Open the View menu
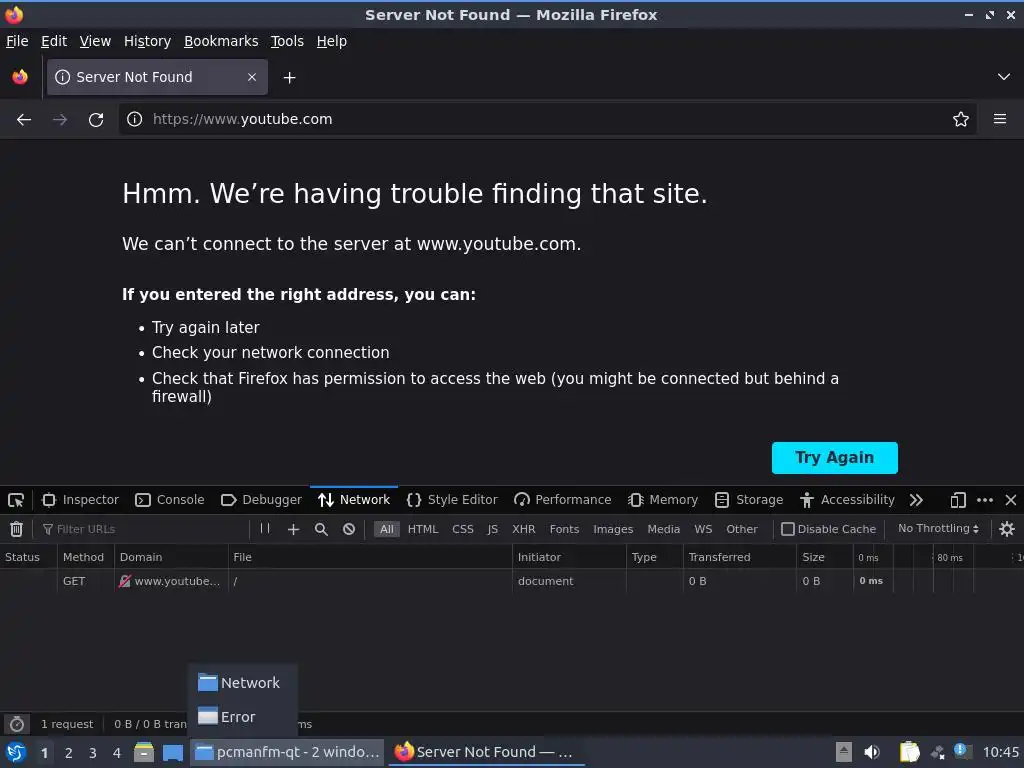 point(95,41)
